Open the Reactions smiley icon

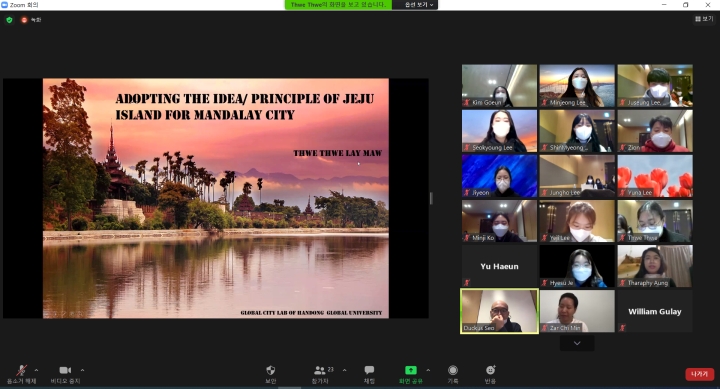490,370
